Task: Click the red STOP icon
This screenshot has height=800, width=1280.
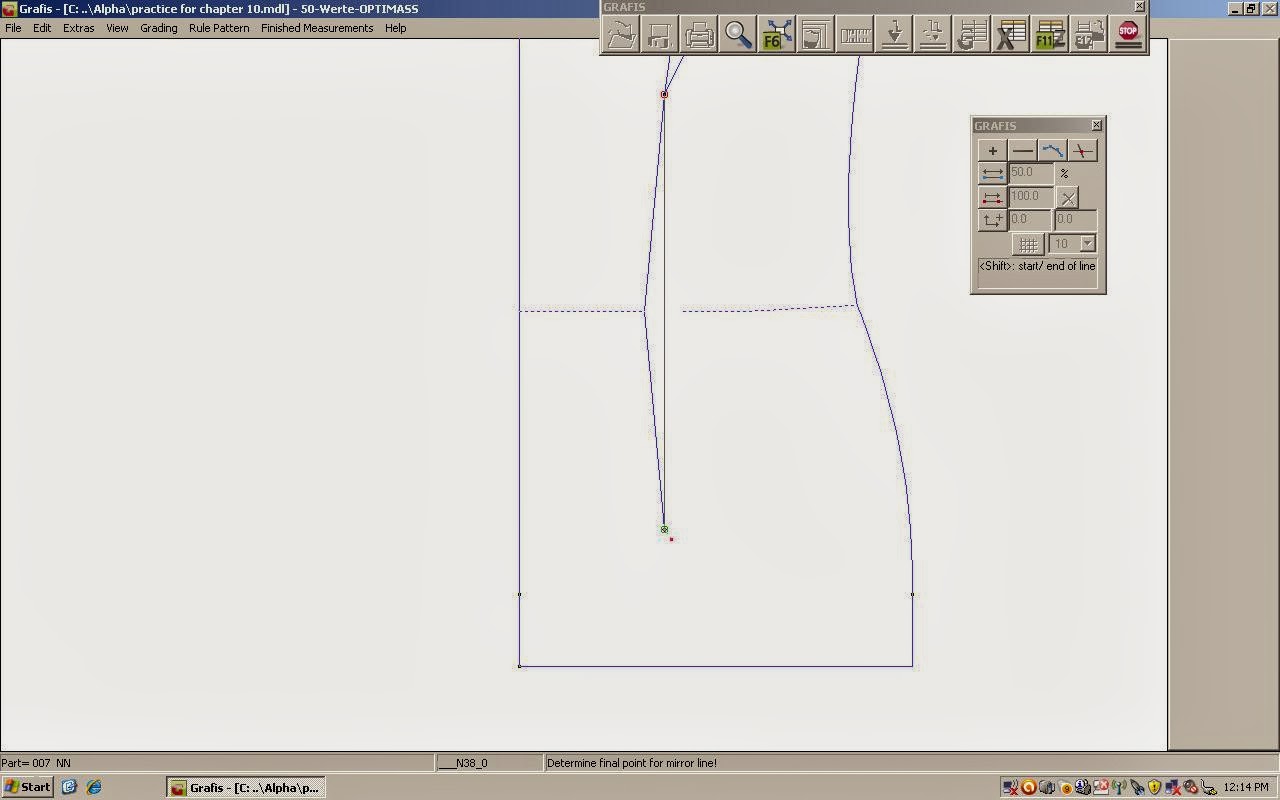Action: [x=1128, y=35]
